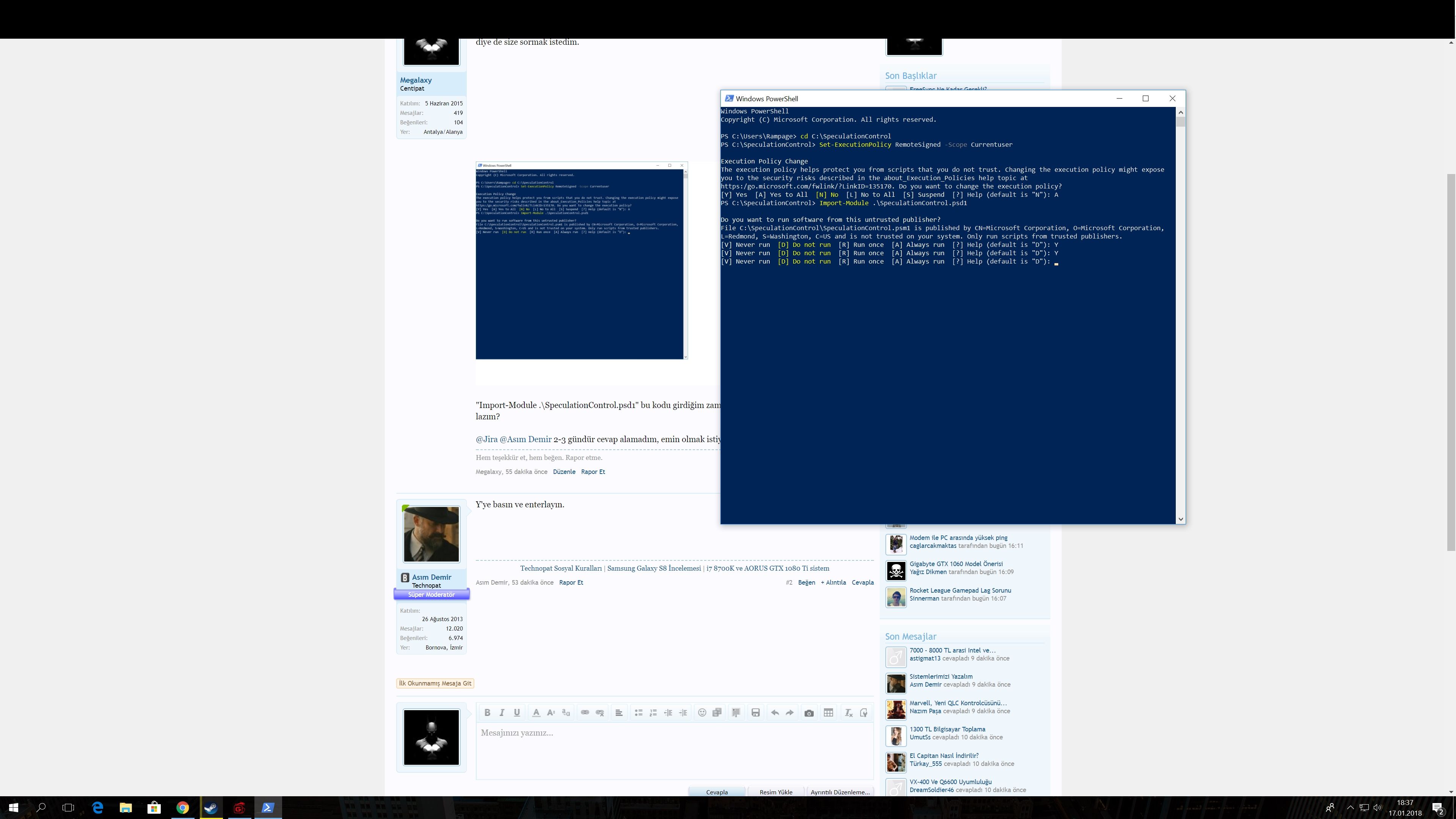Click the remove formatting icon
Image resolution: width=1456 pixels, height=819 pixels.
(848, 713)
